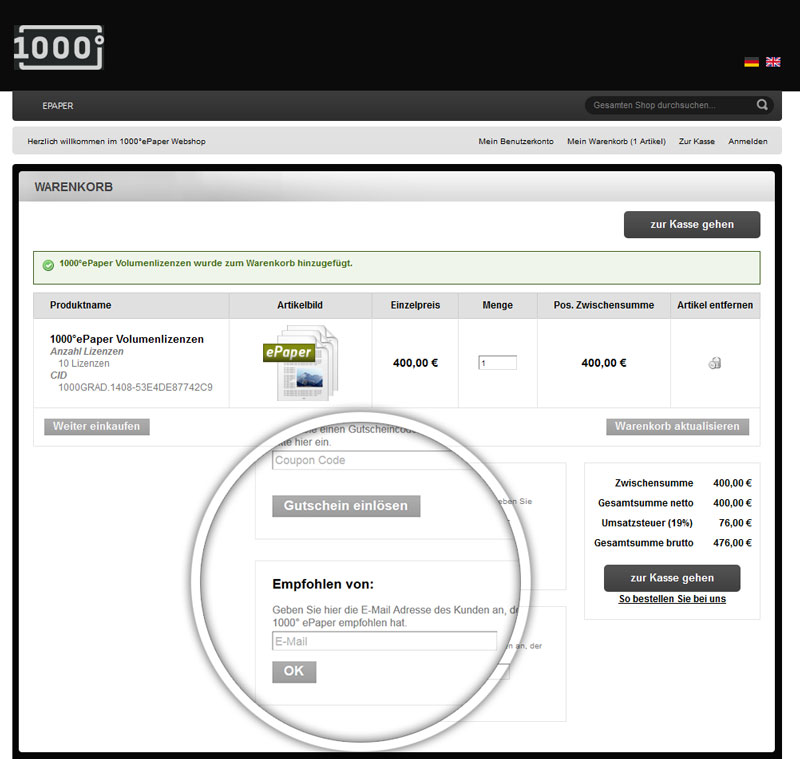800x759 pixels.
Task: Click Warenkorb aktualisieren button
Action: (677, 426)
